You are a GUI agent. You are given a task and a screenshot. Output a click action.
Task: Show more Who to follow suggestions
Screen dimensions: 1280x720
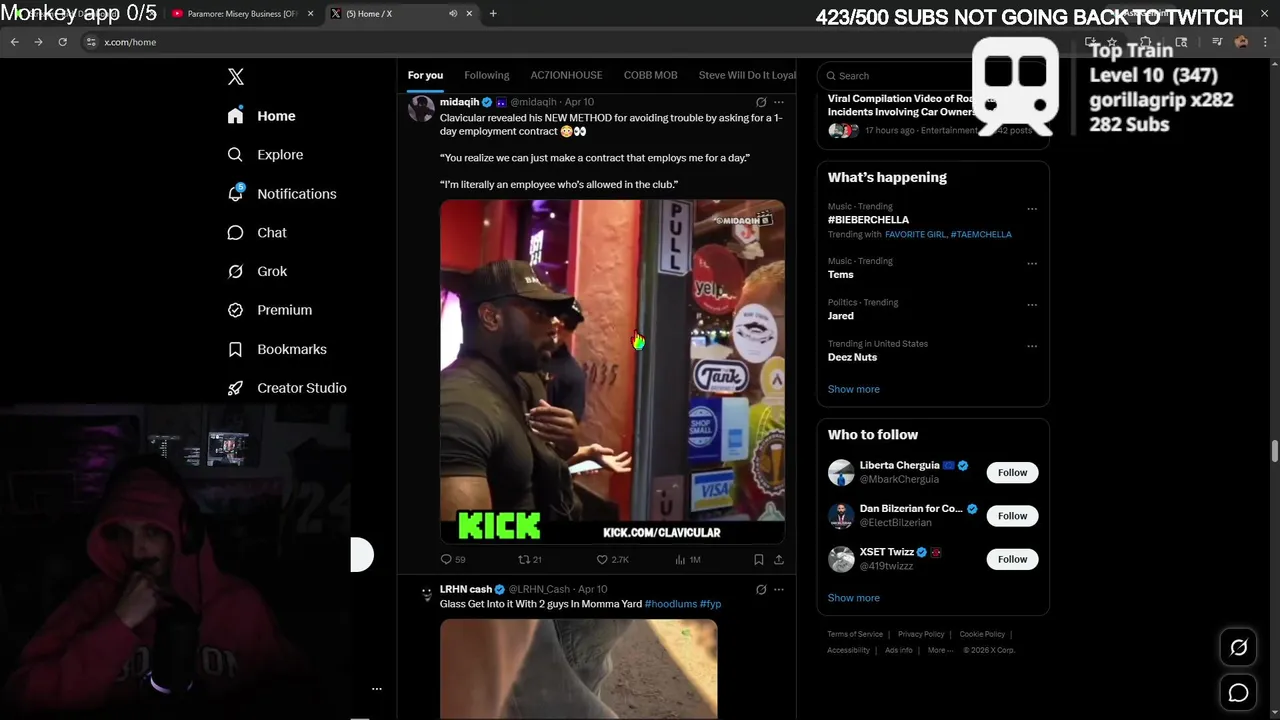[854, 598]
